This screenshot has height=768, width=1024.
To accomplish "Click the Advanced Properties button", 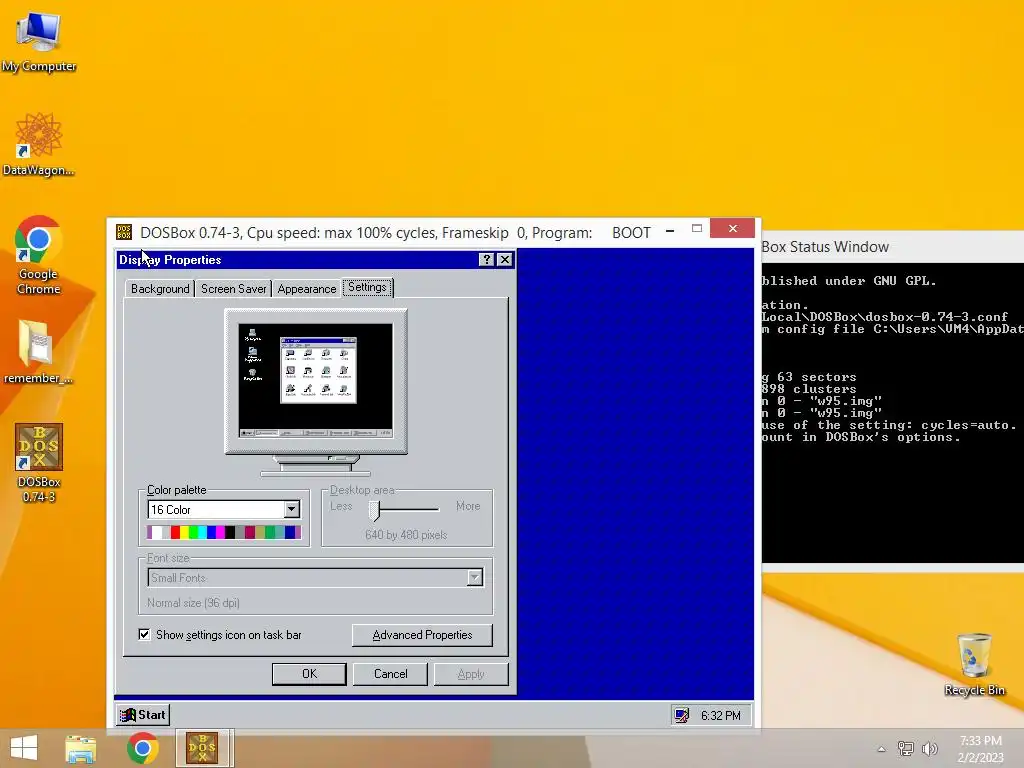I will coord(422,635).
